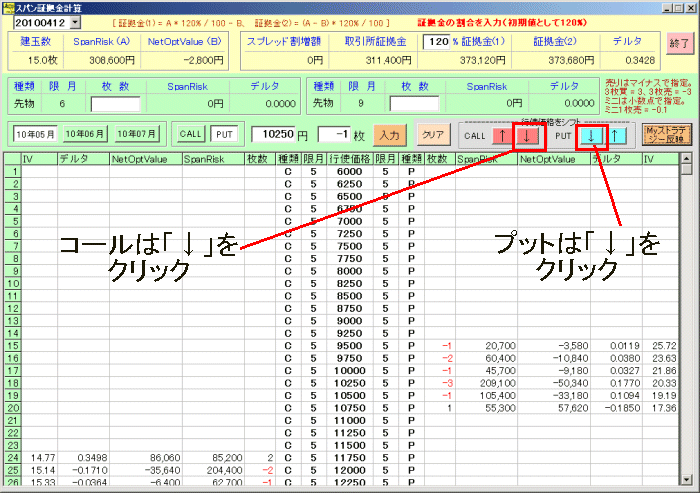Image resolution: width=700 pixels, height=493 pixels.
Task: Click the 取引所証拠金 value 311,400円
Action: [x=388, y=60]
